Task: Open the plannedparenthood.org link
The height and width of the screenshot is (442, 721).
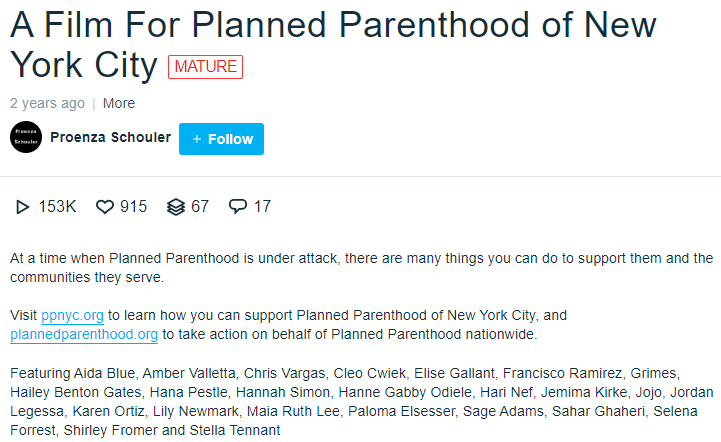Action: pyautogui.click(x=84, y=334)
